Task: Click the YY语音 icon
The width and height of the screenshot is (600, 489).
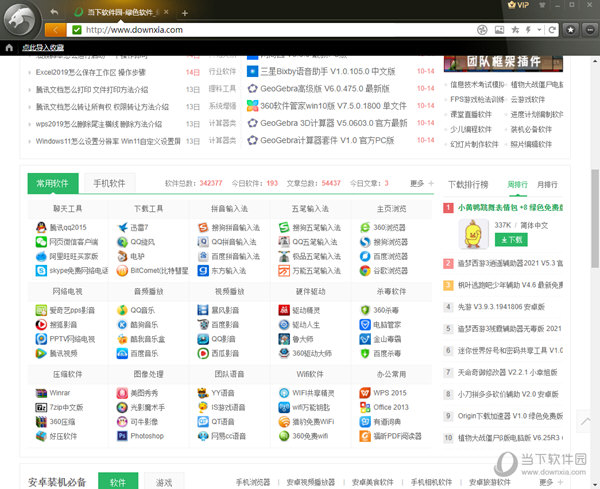Action: pos(203,393)
